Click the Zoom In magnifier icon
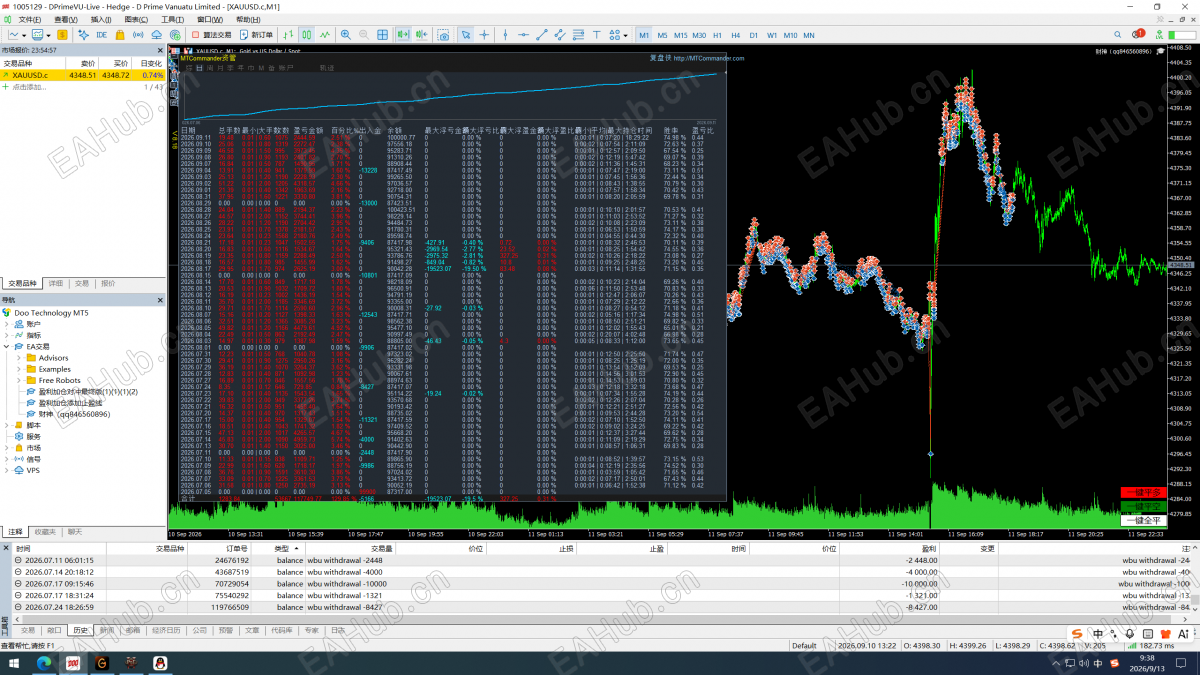This screenshot has width=1200, height=675. coord(346,35)
